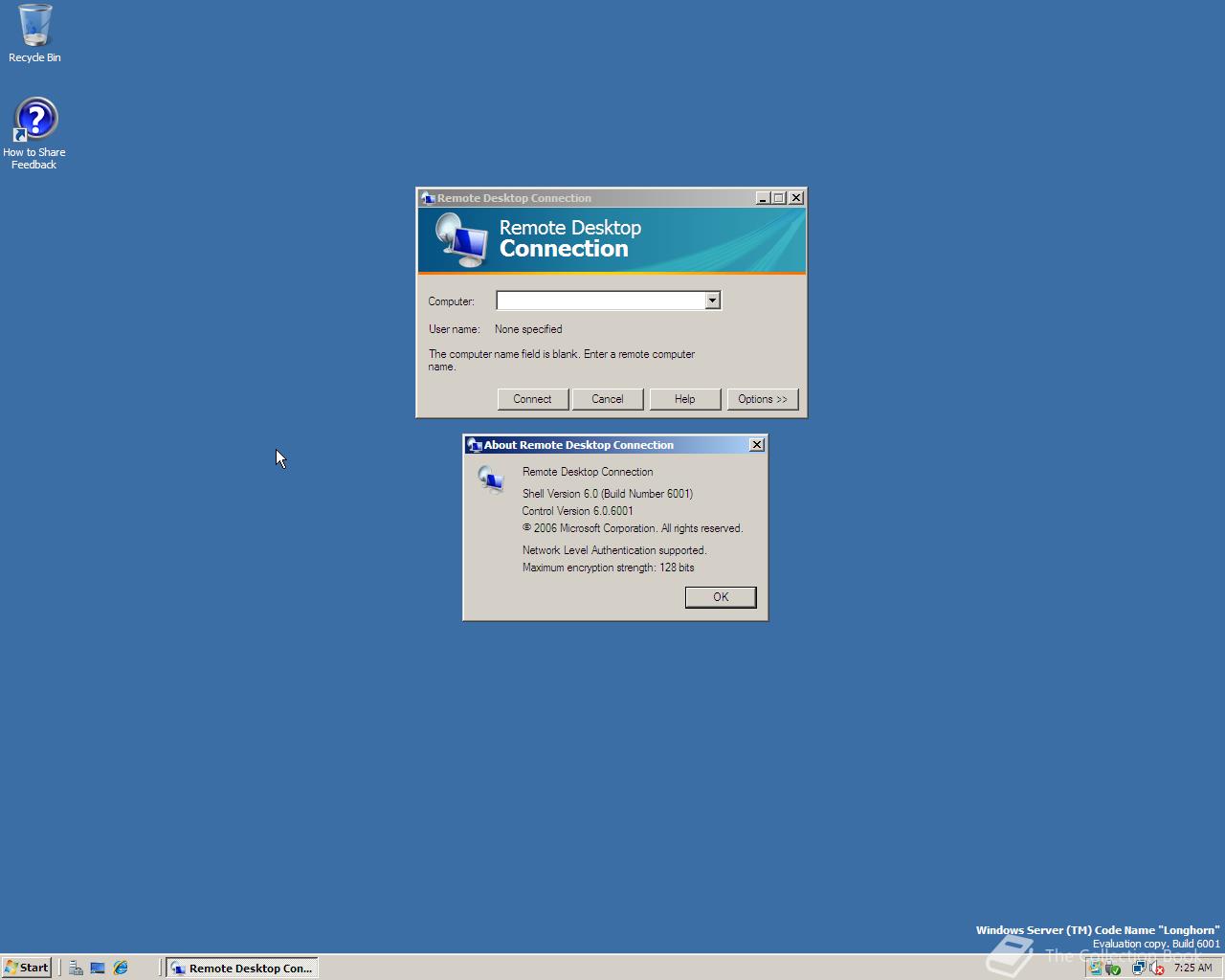Maximize the Remote Desktop Connection window

[x=779, y=198]
